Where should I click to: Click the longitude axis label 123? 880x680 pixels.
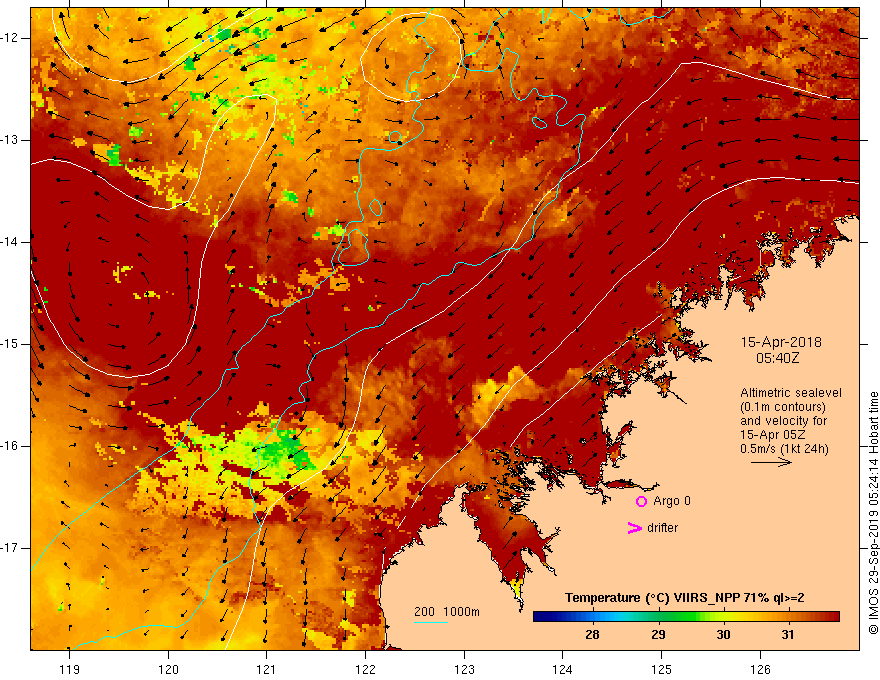(x=464, y=669)
